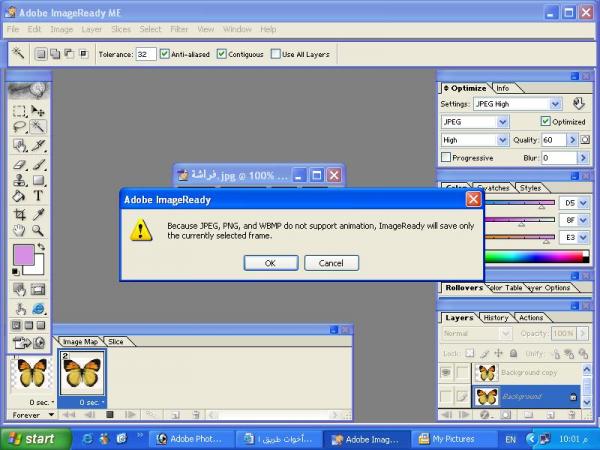Image resolution: width=600 pixels, height=450 pixels.
Task: Click the swap foreground/background colors arrow
Action: (x=41, y=247)
